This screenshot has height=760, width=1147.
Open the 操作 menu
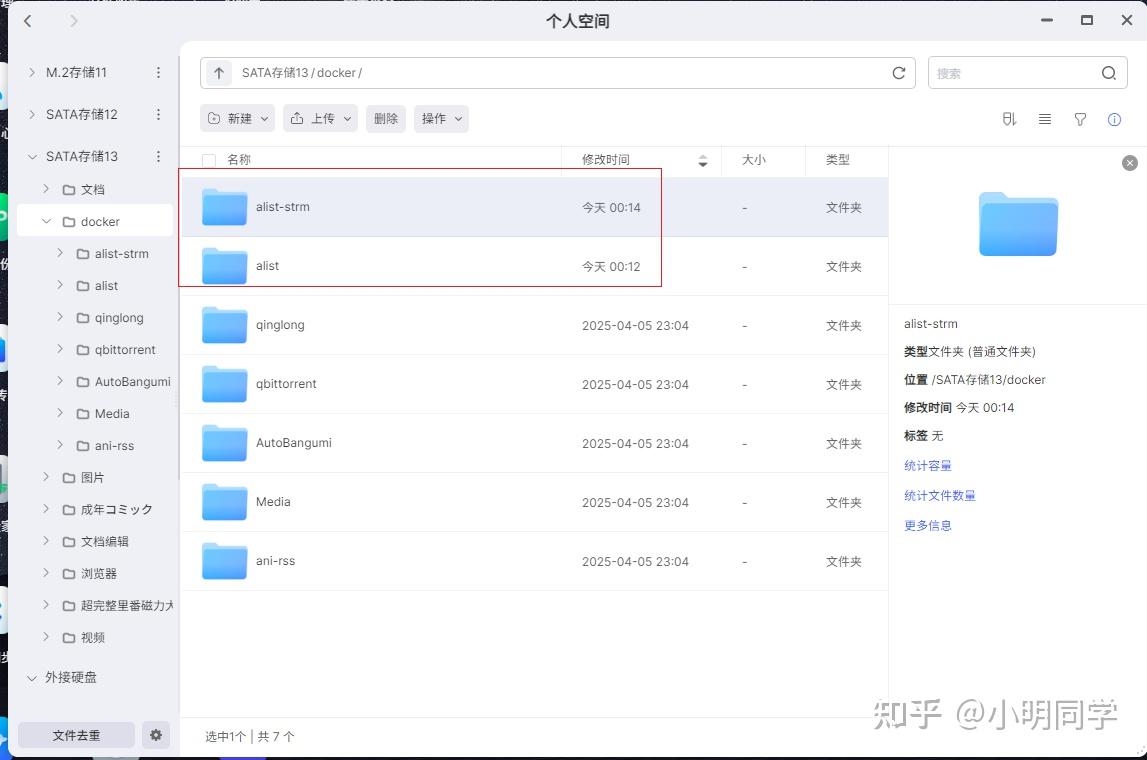click(441, 118)
